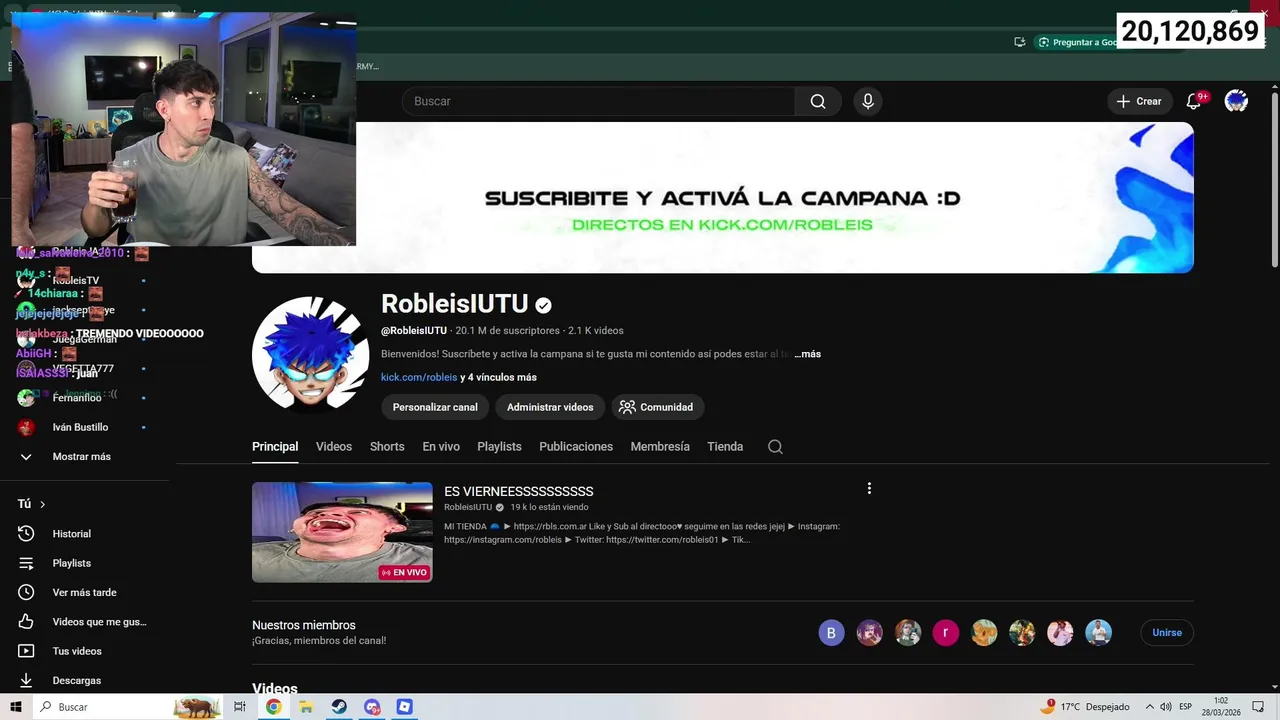
Task: Click Personalizar canal button
Action: click(x=435, y=407)
